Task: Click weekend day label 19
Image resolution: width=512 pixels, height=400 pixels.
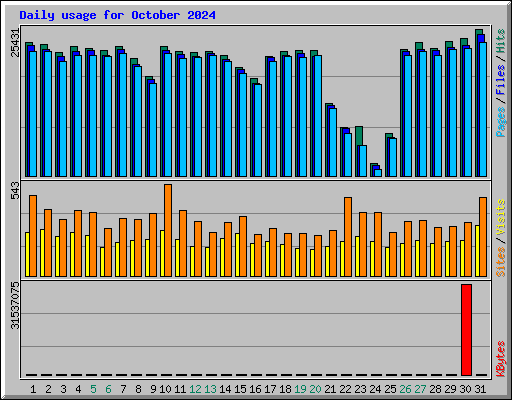Action: pyautogui.click(x=300, y=389)
